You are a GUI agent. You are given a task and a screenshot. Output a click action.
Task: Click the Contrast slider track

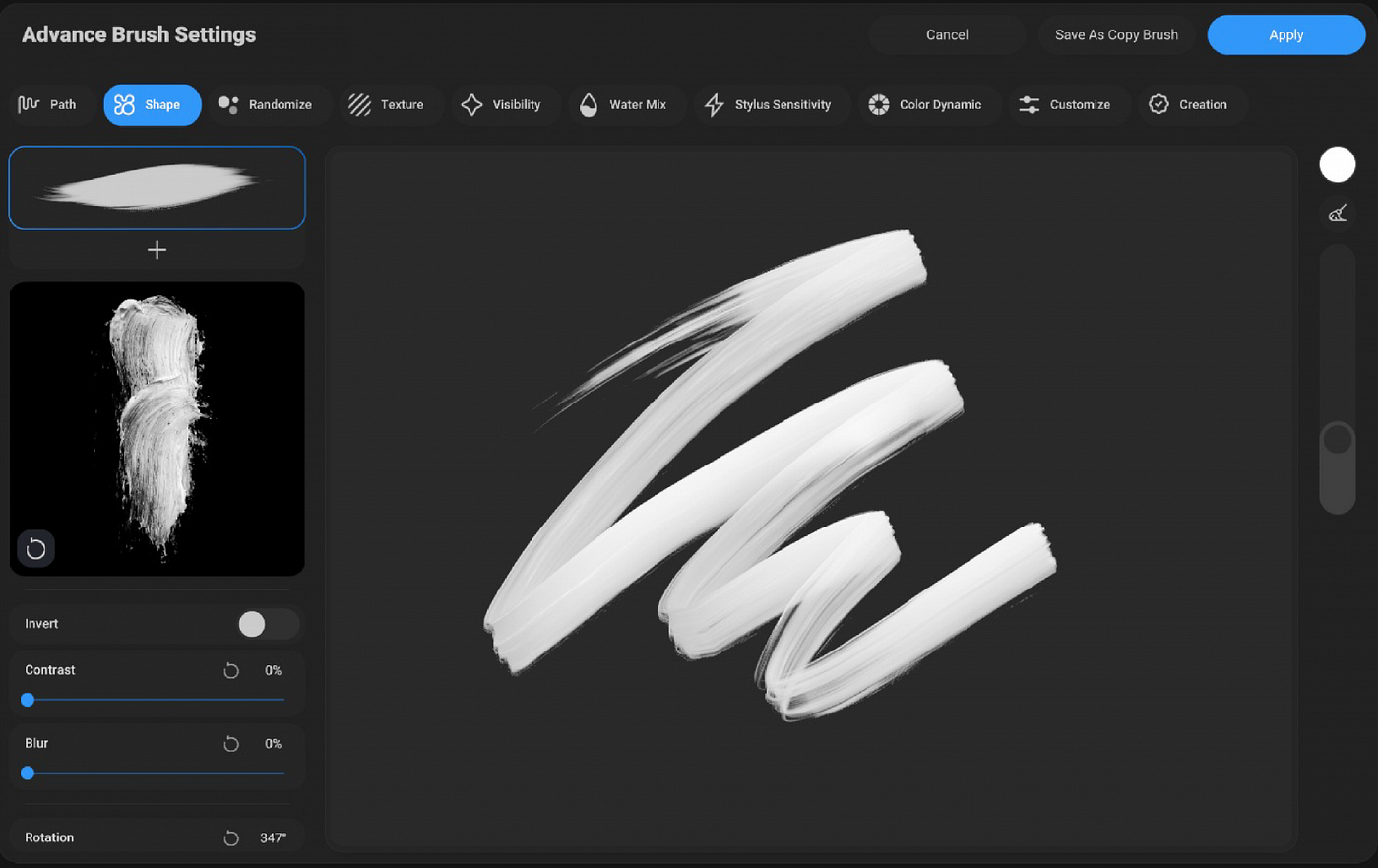coord(156,700)
